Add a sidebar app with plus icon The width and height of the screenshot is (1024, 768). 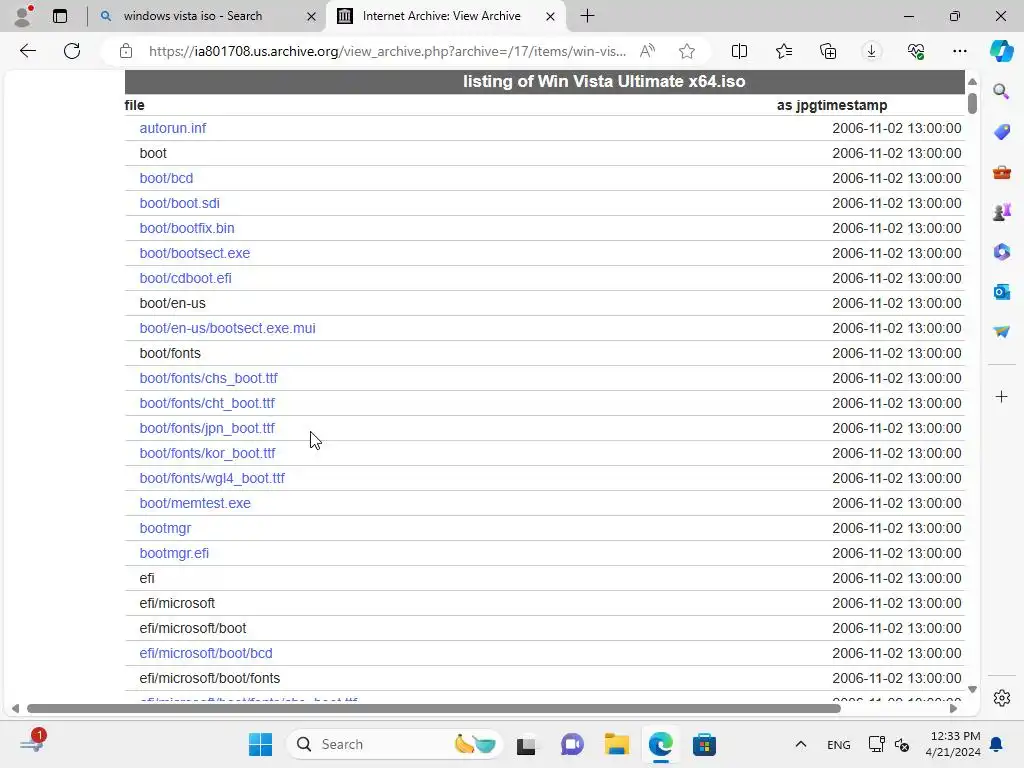coord(1001,396)
